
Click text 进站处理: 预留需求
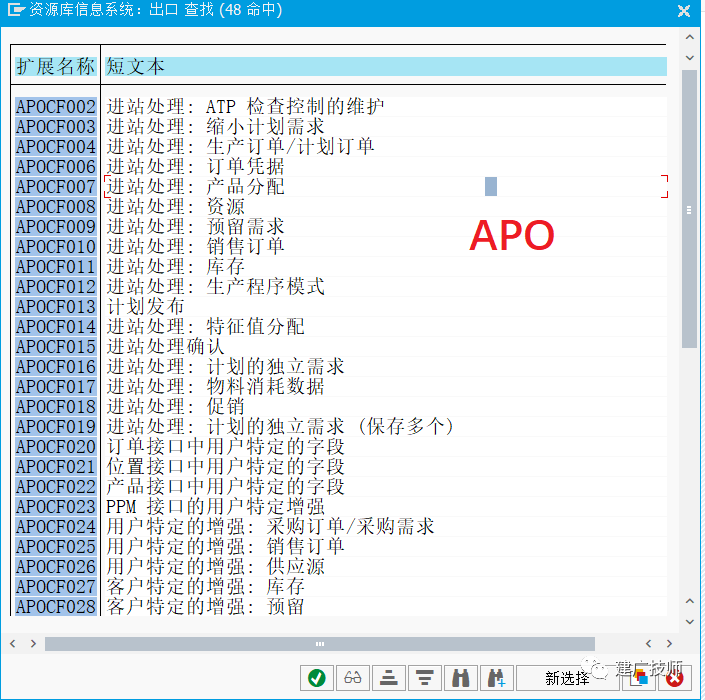click(195, 227)
